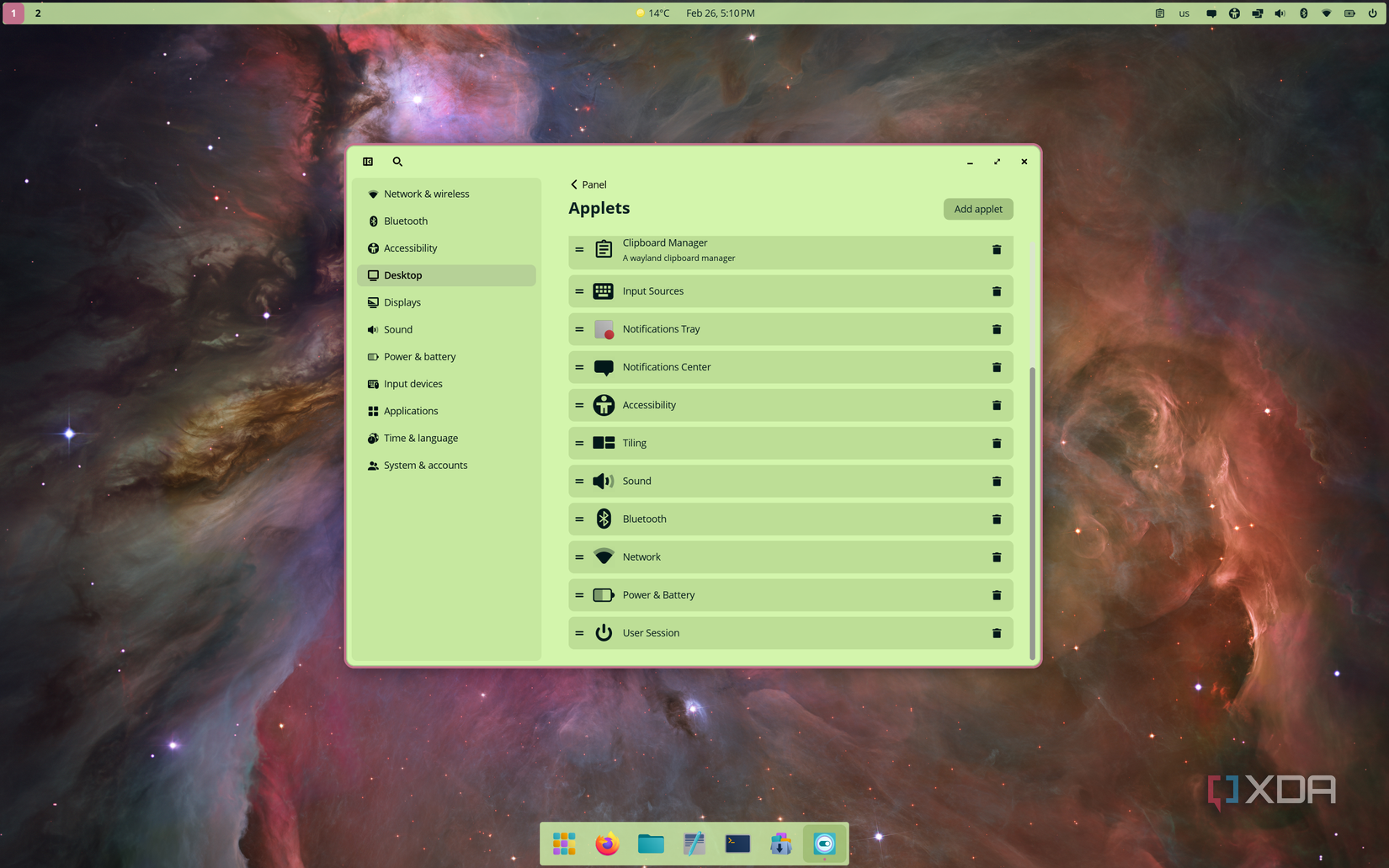
Task: Open Power & battery settings
Action: click(x=446, y=357)
